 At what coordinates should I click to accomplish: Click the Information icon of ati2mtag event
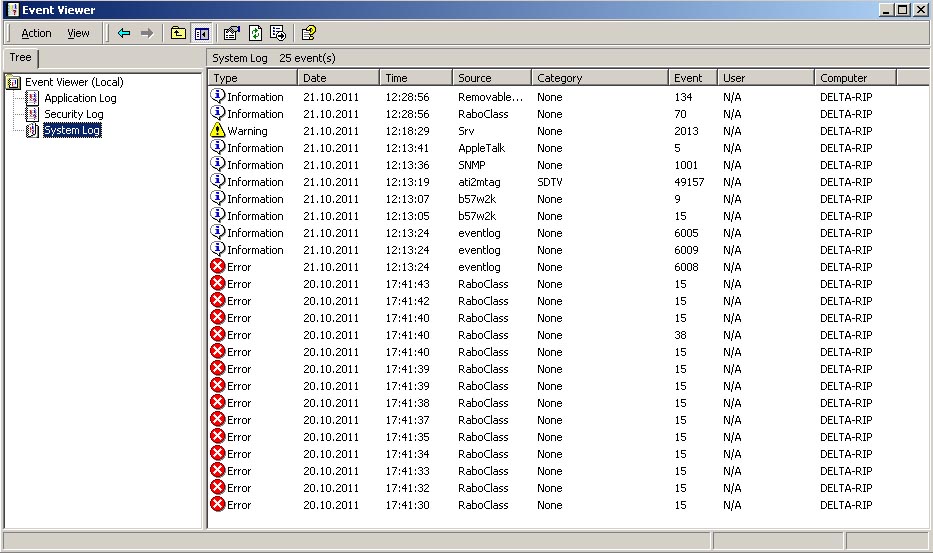218,181
